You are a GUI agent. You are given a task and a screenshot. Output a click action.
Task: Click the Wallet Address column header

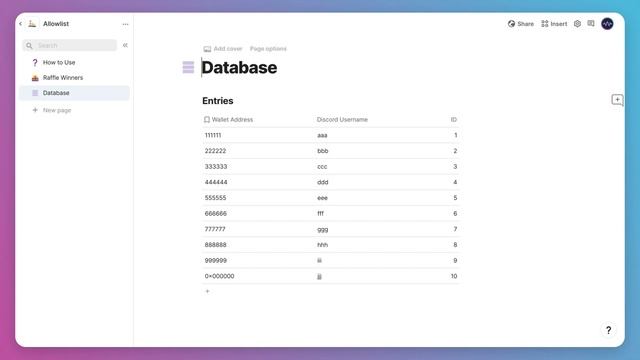click(x=229, y=120)
